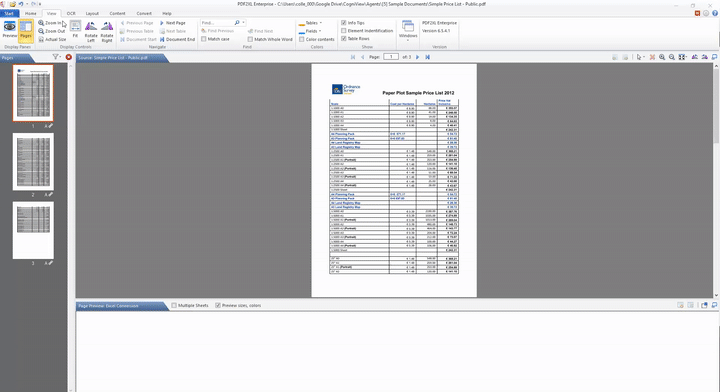Toggle the Pages pane button
The image size is (720, 392).
[x=26, y=30]
